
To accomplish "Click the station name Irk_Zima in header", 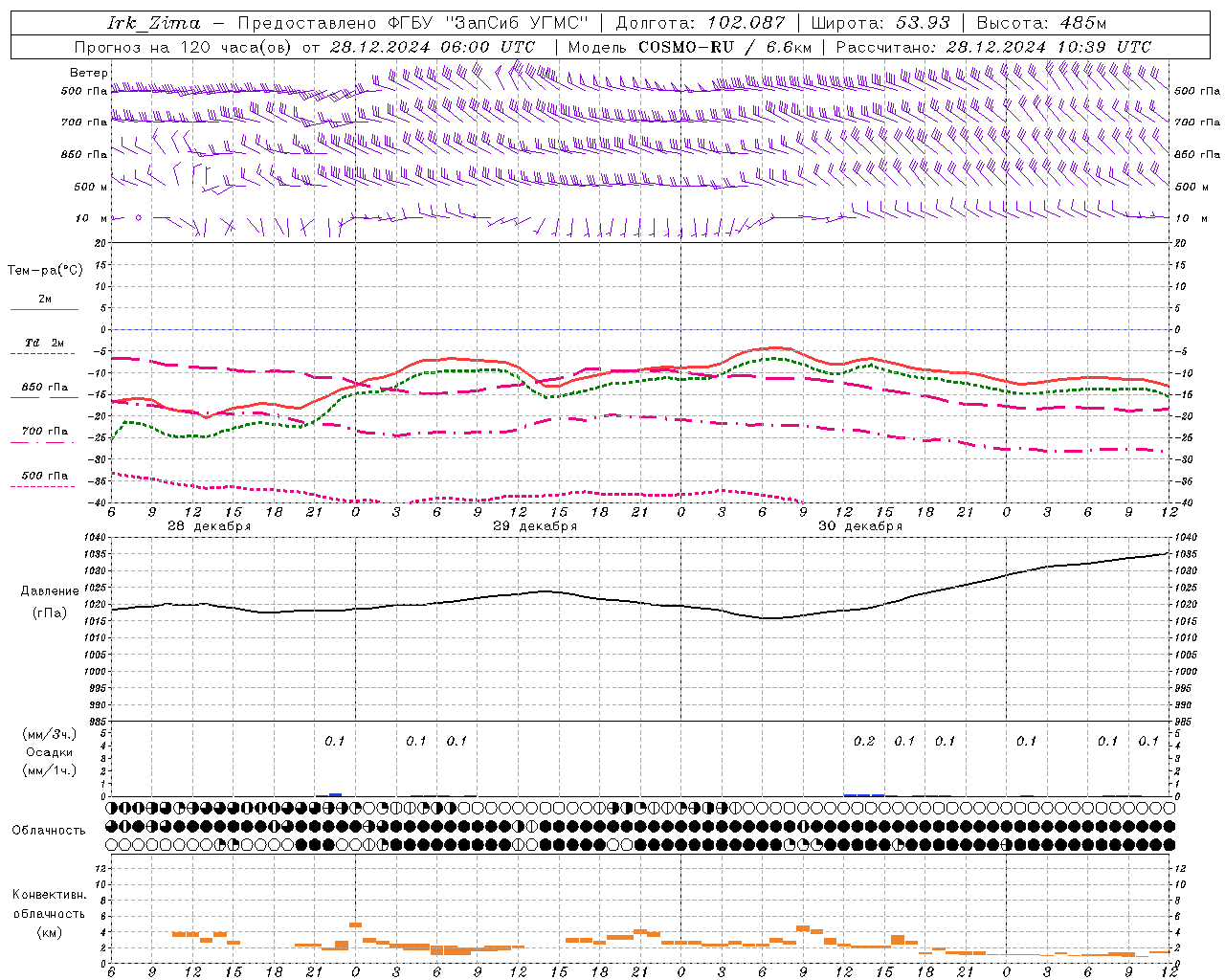I will click(154, 23).
